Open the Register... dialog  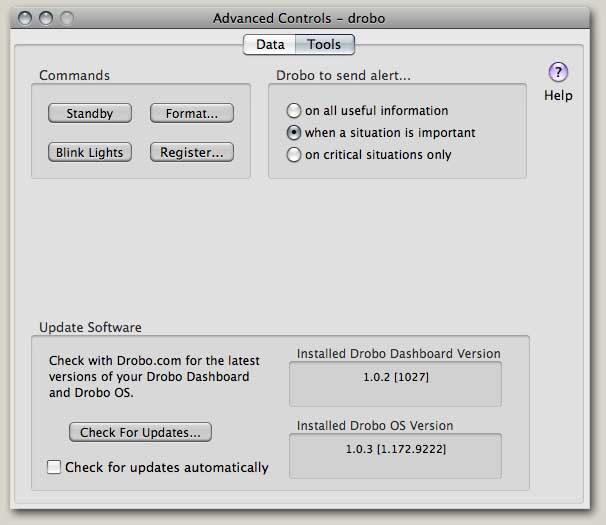(192, 153)
